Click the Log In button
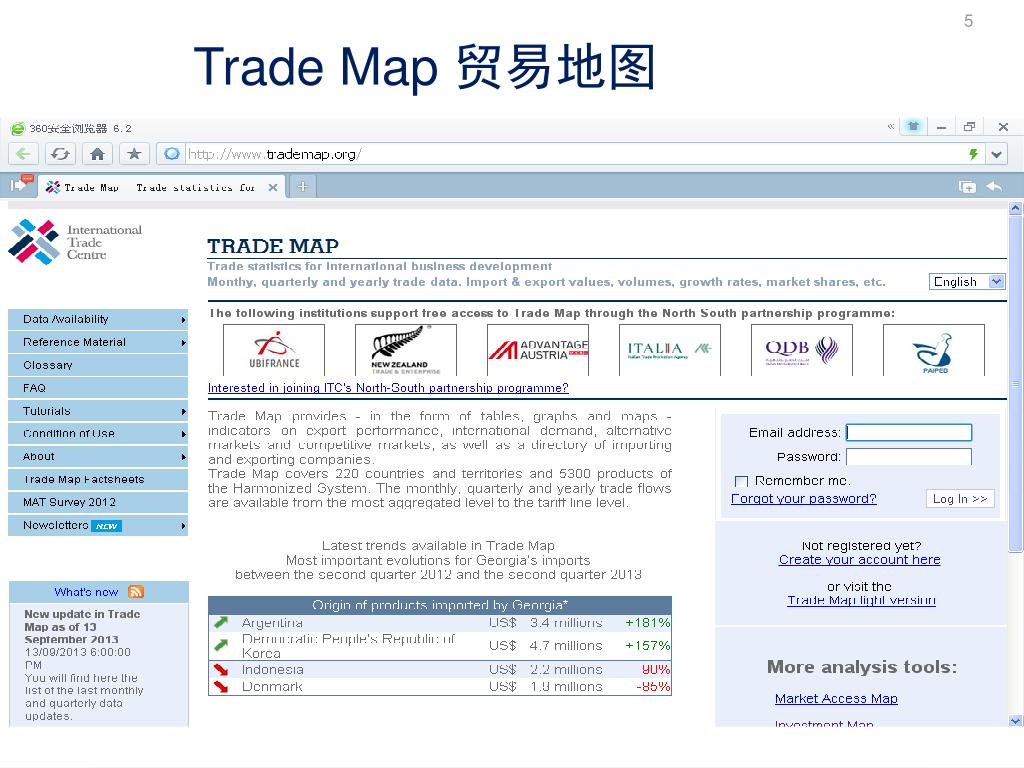The width and height of the screenshot is (1024, 768). (960, 499)
